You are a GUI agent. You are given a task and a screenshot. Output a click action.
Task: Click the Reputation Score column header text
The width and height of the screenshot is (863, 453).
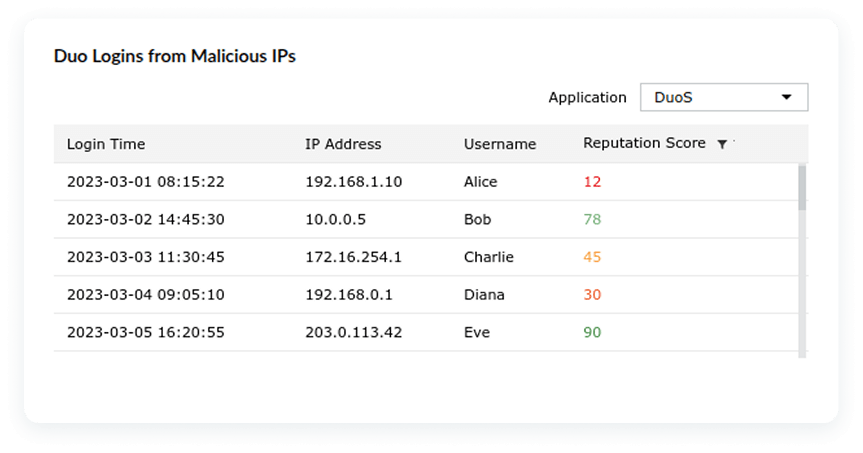coord(644,144)
